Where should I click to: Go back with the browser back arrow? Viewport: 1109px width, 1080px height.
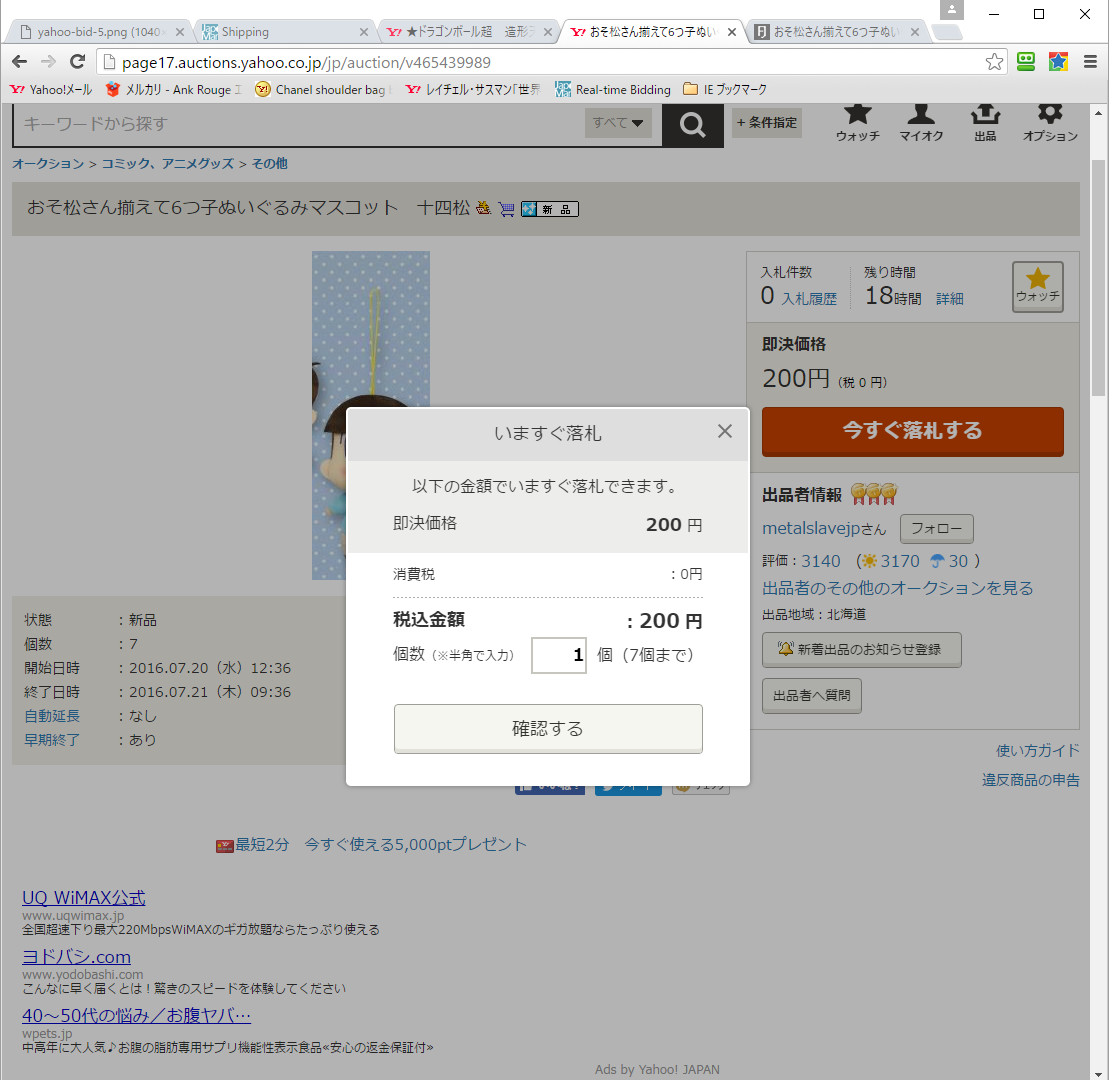[20, 62]
